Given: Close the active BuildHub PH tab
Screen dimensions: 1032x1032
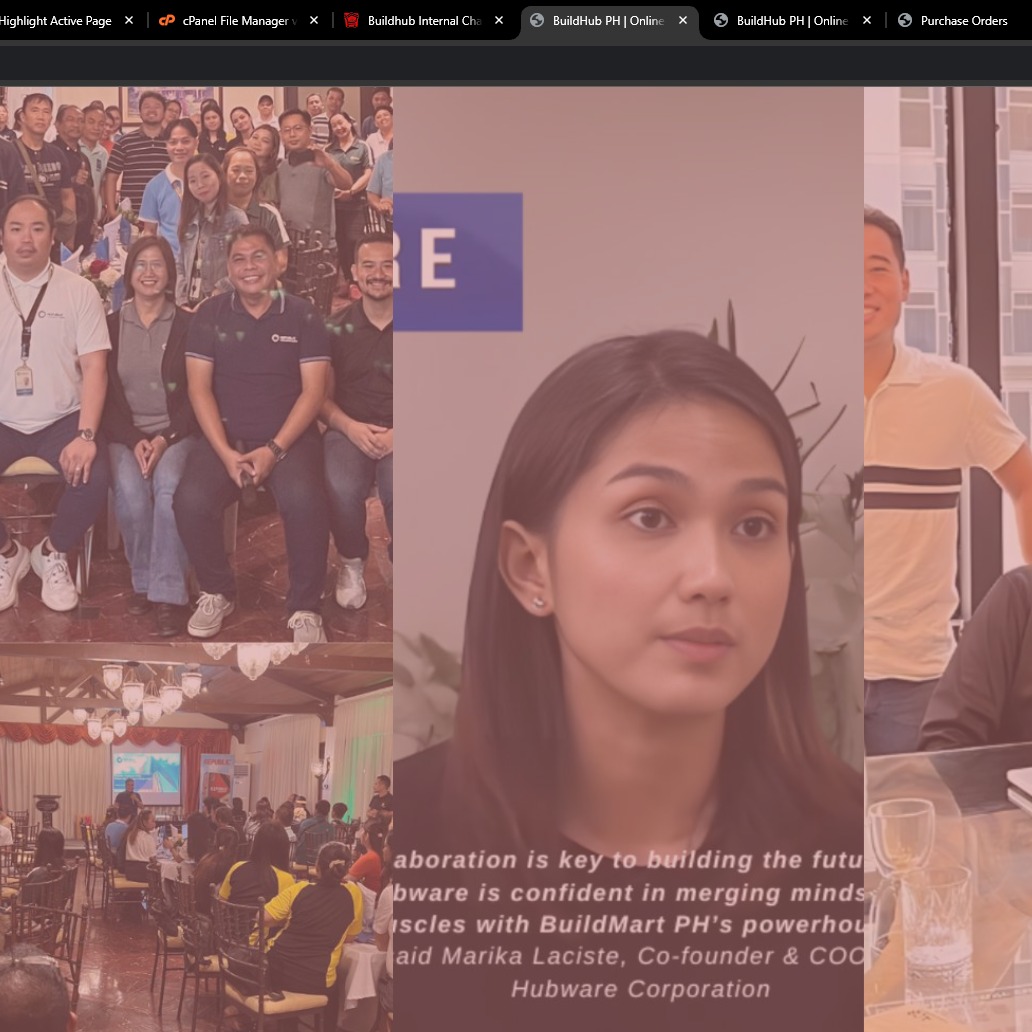Looking at the screenshot, I should coord(683,20).
